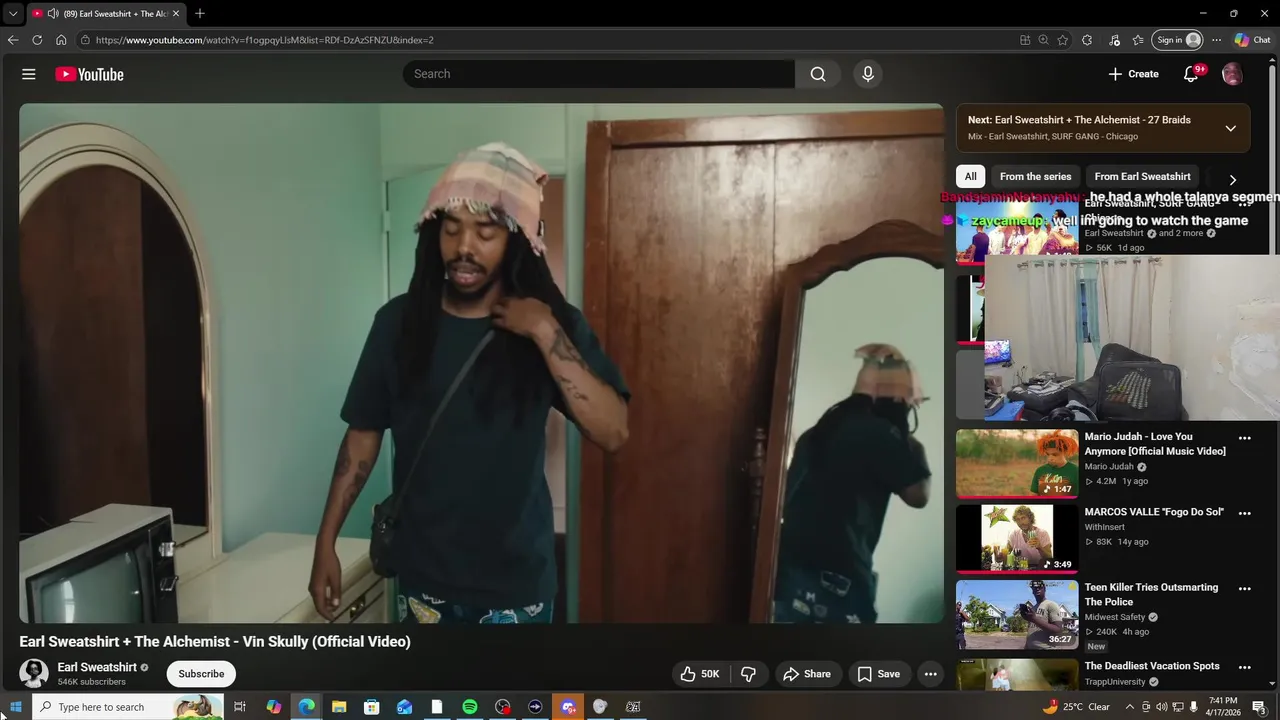The width and height of the screenshot is (1280, 720).
Task: Focus the YouTube search field
Action: (600, 74)
